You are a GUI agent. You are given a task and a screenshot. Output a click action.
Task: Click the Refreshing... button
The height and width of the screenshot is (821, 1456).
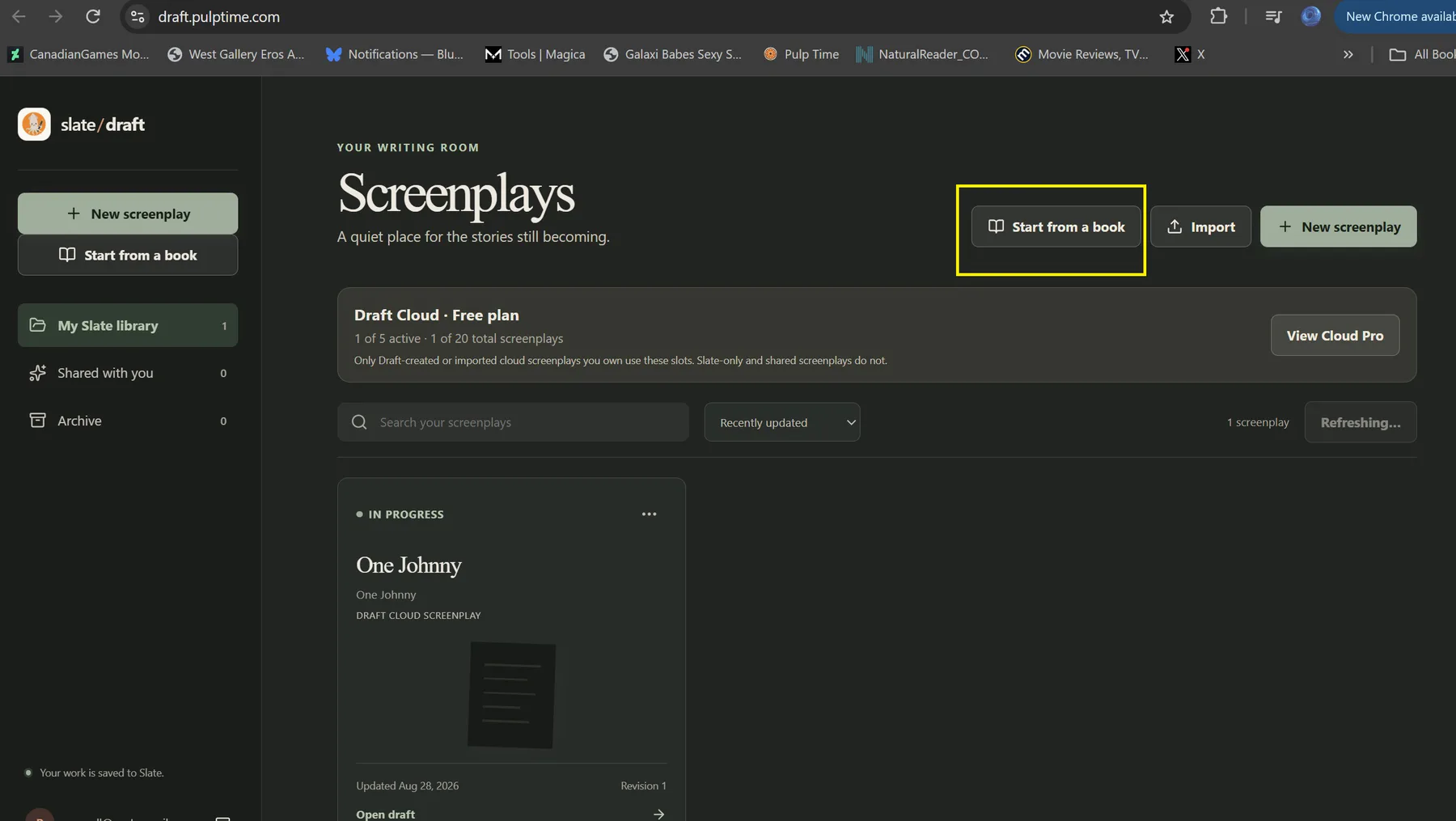pyautogui.click(x=1361, y=422)
